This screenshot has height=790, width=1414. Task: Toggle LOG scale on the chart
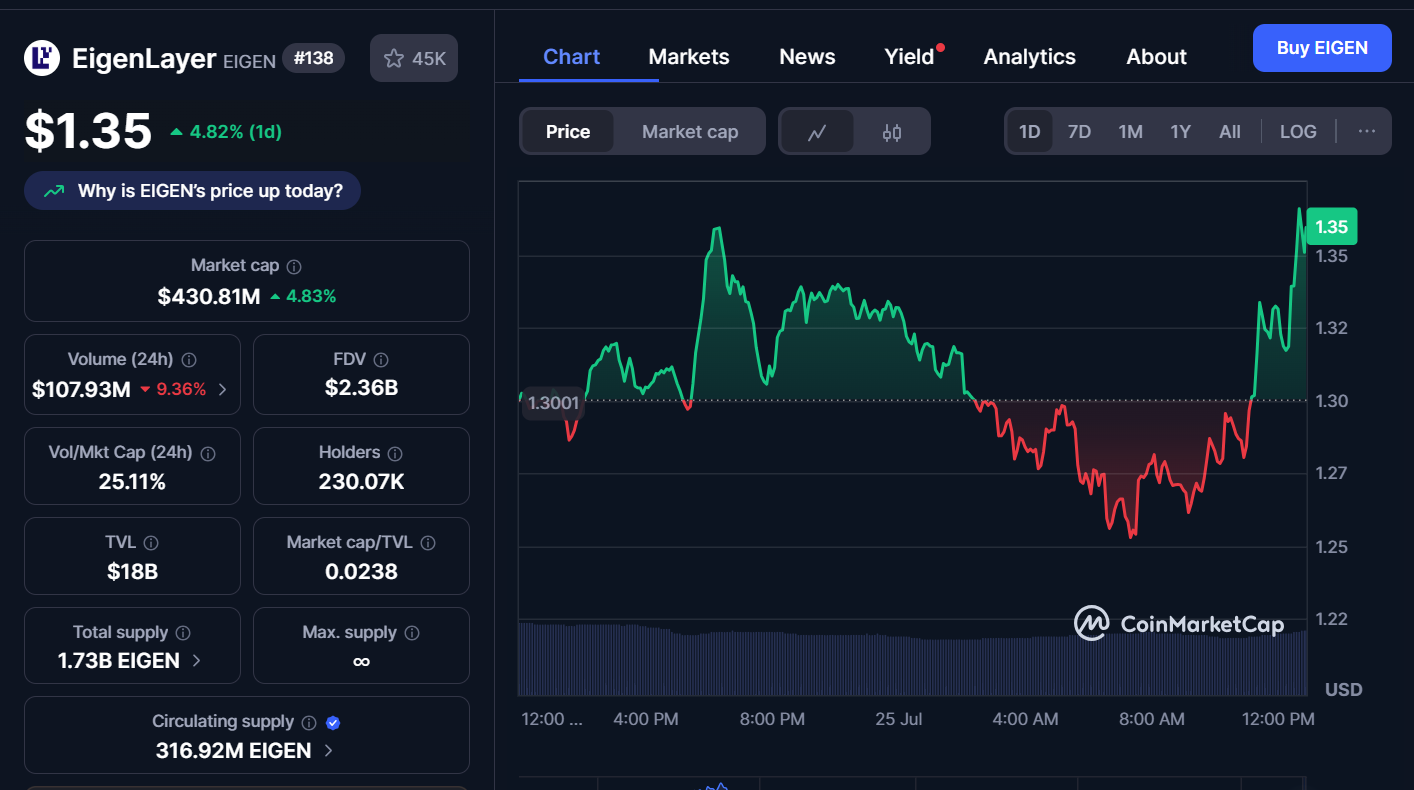point(1298,132)
